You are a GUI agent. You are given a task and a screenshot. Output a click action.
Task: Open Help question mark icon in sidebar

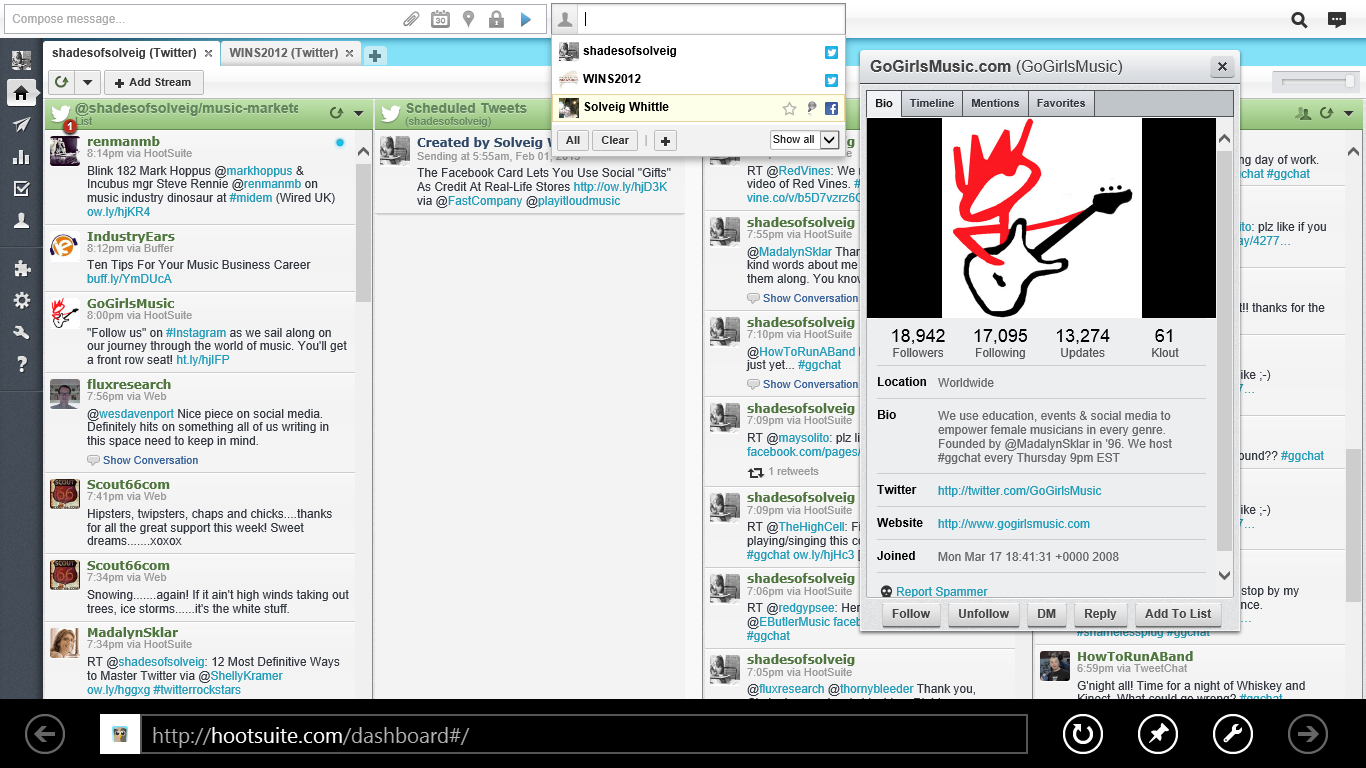(x=21, y=365)
